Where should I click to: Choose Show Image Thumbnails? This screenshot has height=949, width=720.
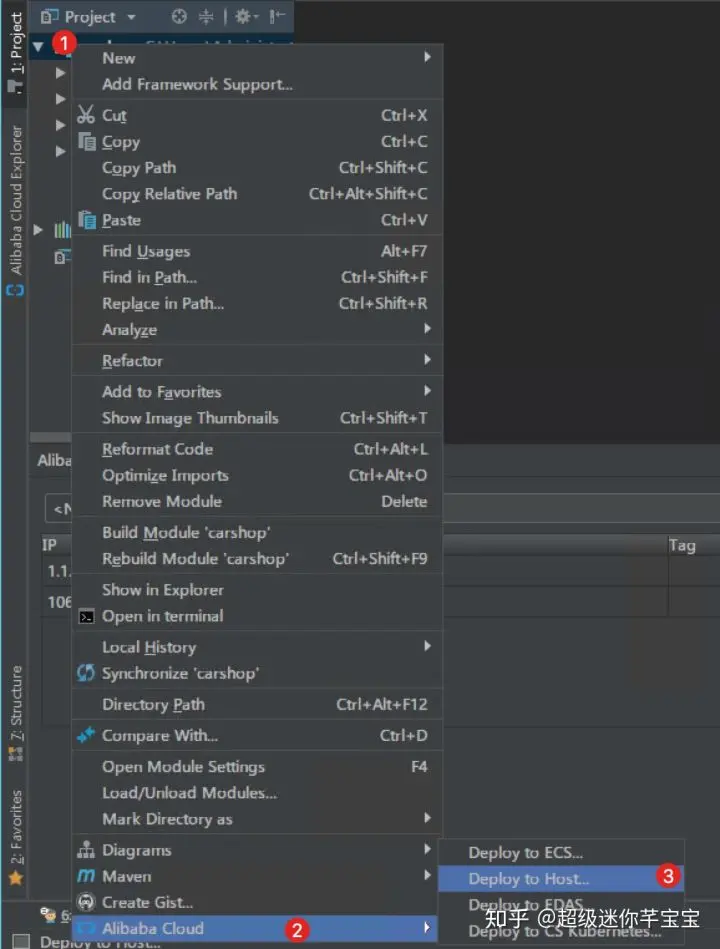[x=258, y=418]
